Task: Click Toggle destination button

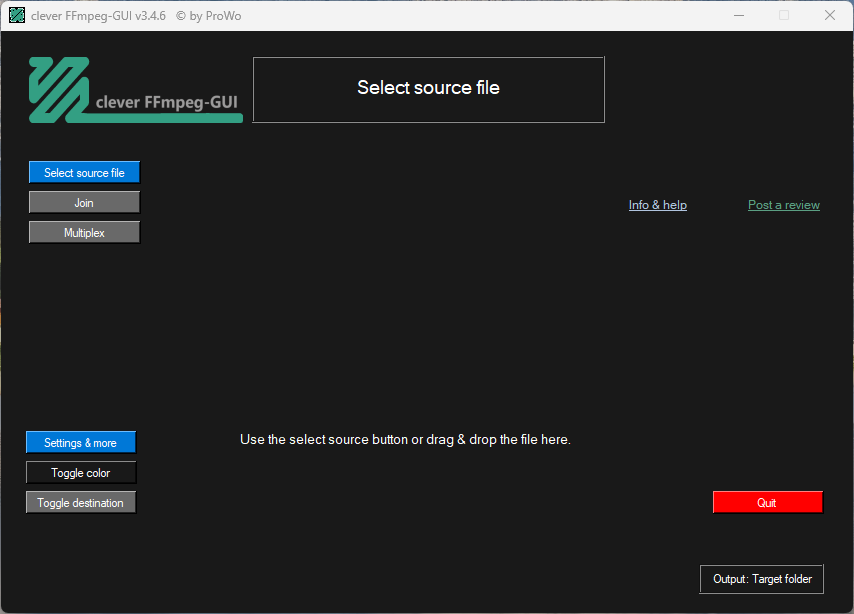Action: 81,502
